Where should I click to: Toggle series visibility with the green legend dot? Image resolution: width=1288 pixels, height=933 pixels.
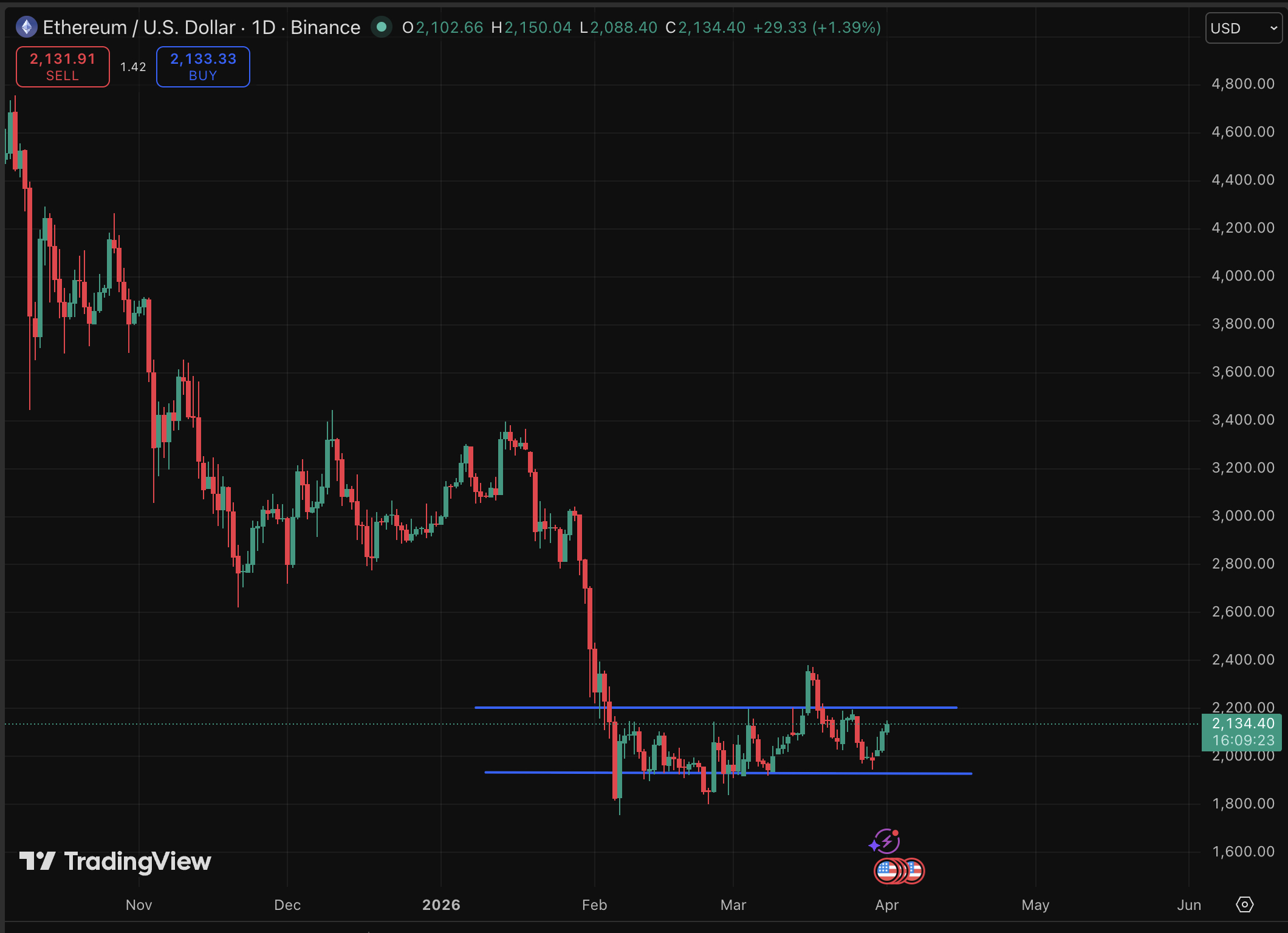click(x=382, y=27)
